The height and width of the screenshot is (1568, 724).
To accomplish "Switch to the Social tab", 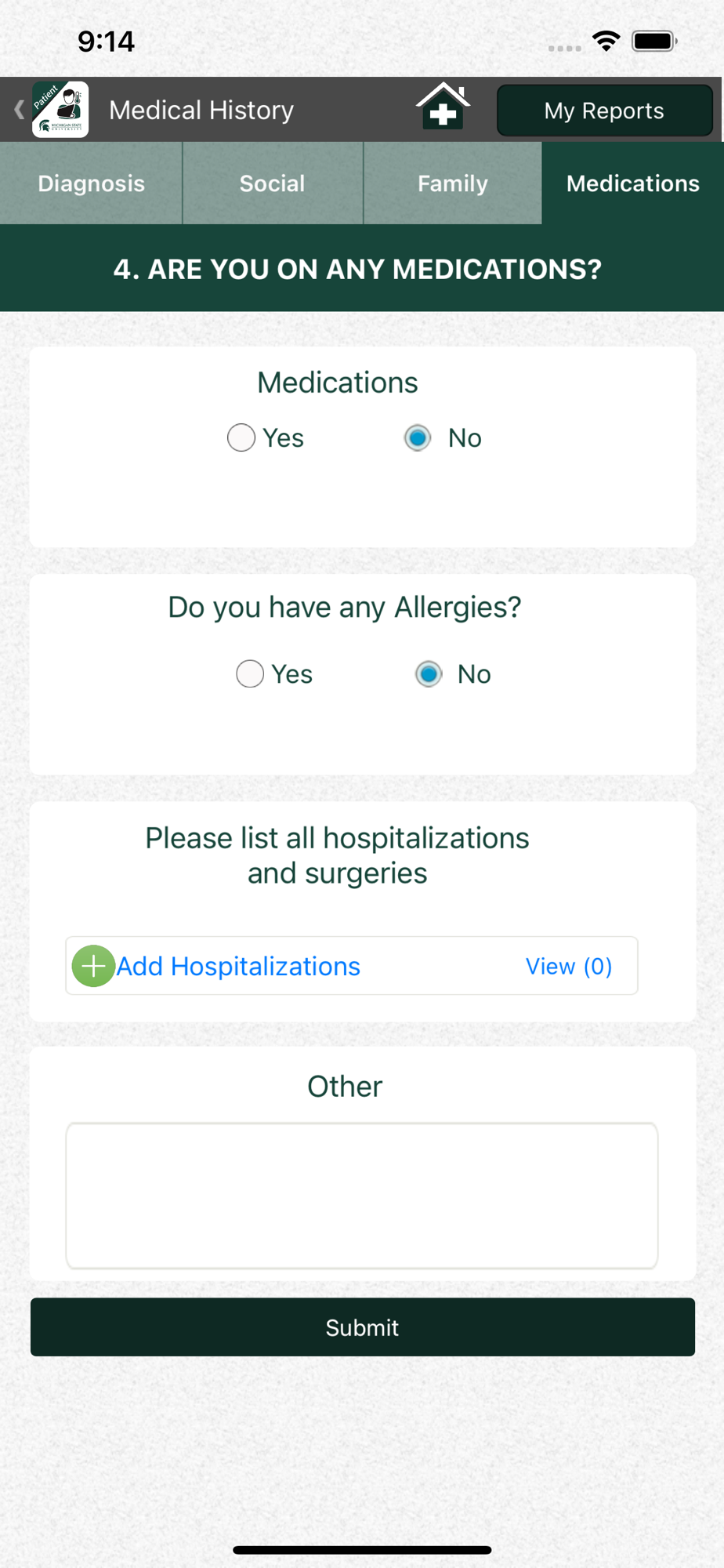I will tap(273, 183).
